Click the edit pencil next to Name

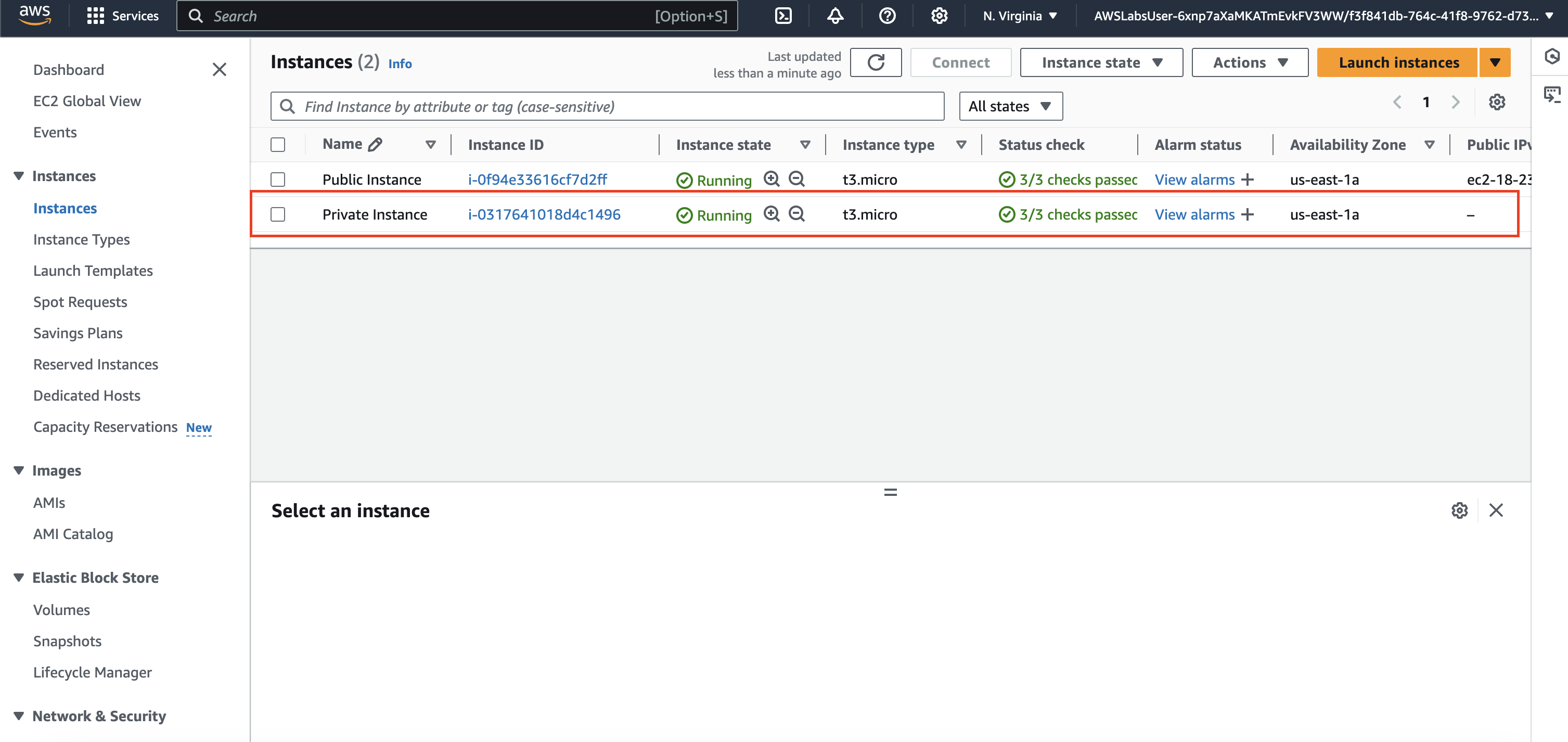[376, 144]
